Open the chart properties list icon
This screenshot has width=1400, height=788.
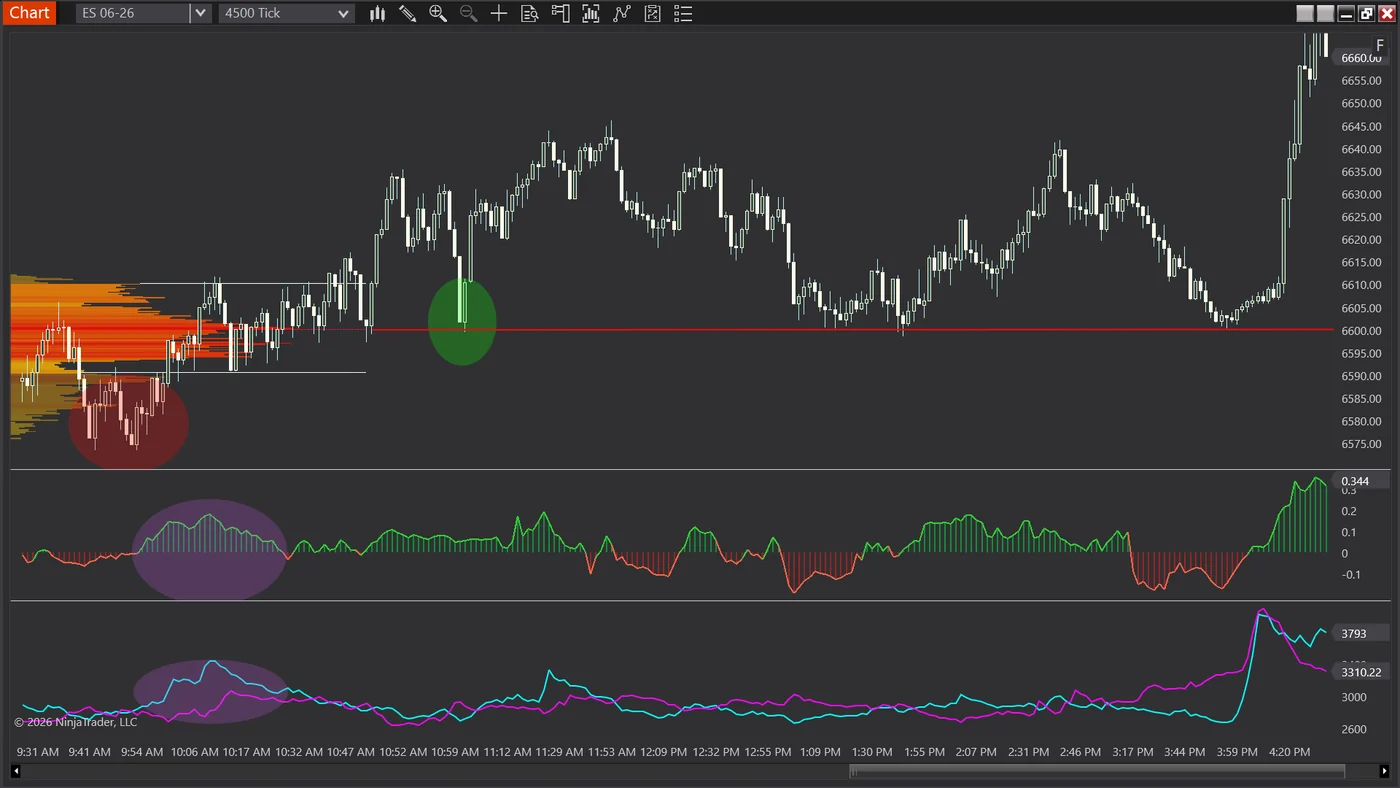(x=683, y=13)
